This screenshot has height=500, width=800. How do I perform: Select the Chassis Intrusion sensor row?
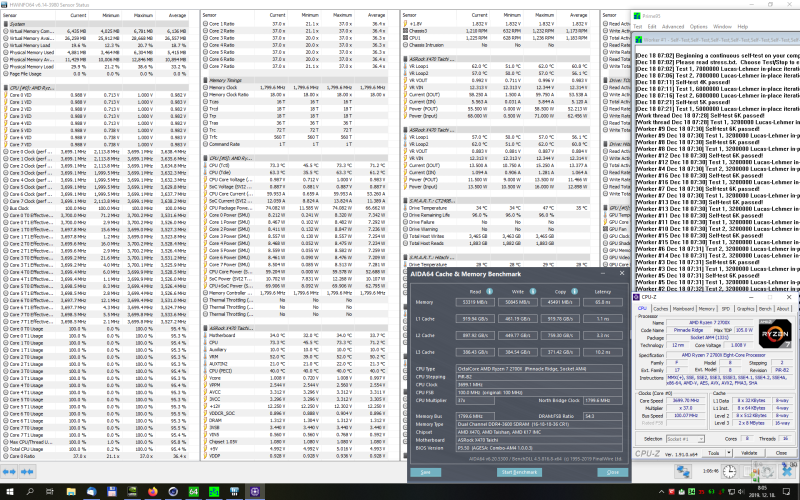495,45
